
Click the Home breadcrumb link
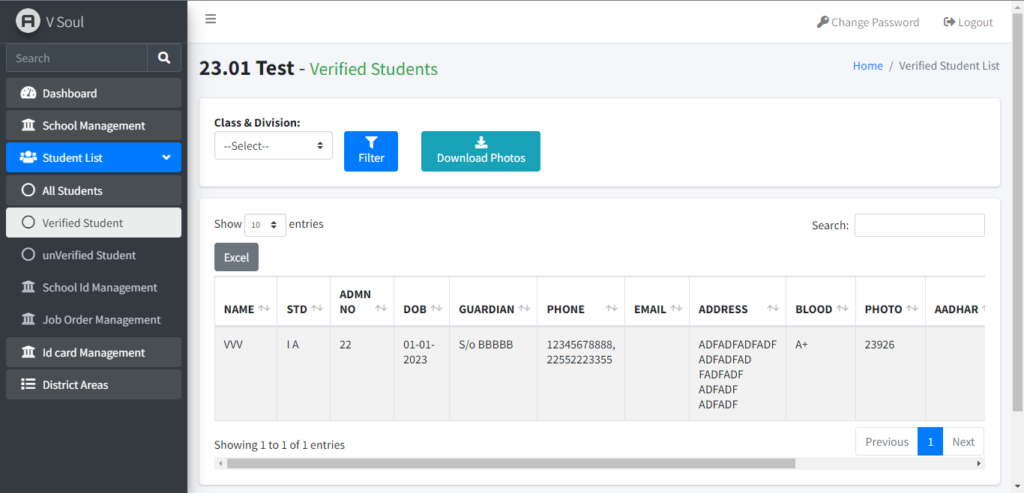[868, 66]
